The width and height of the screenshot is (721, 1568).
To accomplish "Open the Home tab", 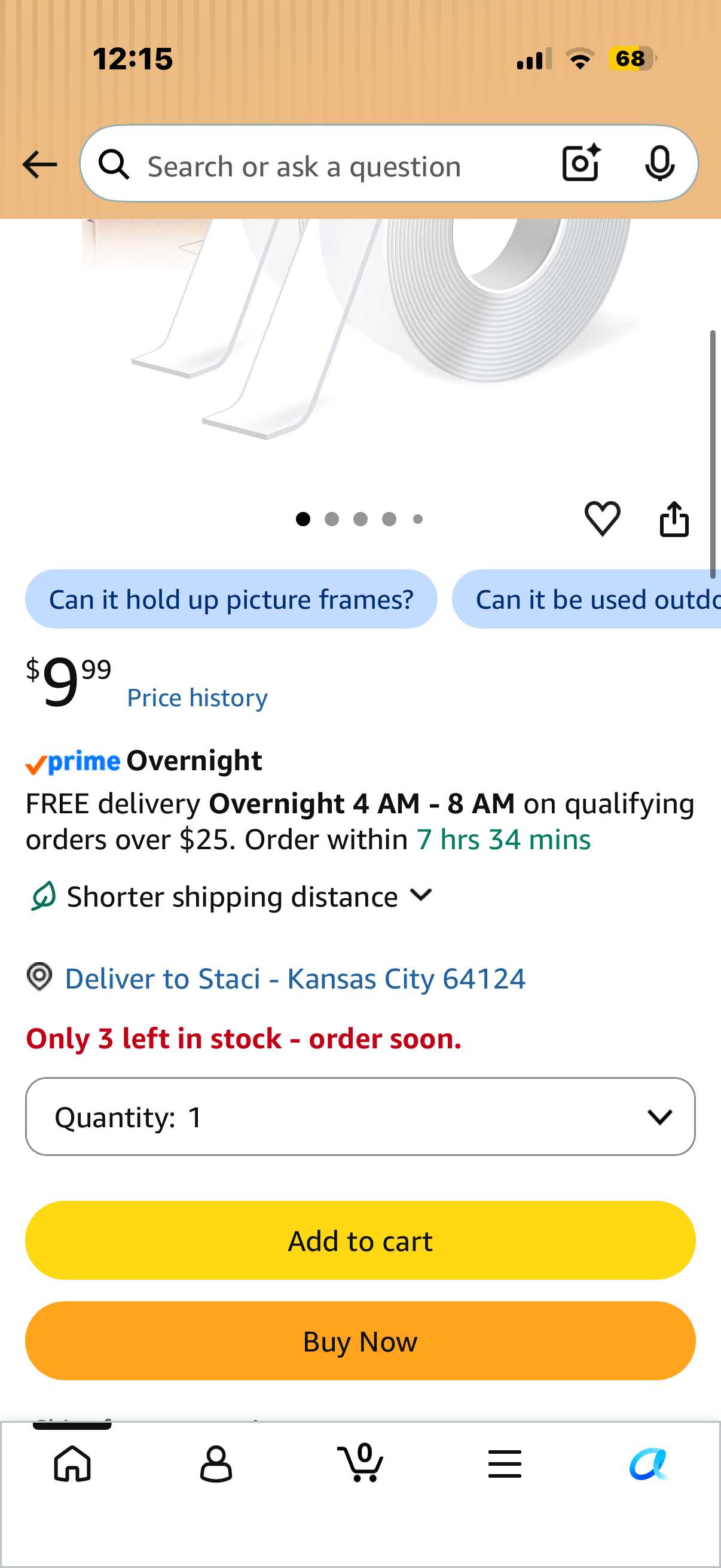I will click(x=72, y=1463).
